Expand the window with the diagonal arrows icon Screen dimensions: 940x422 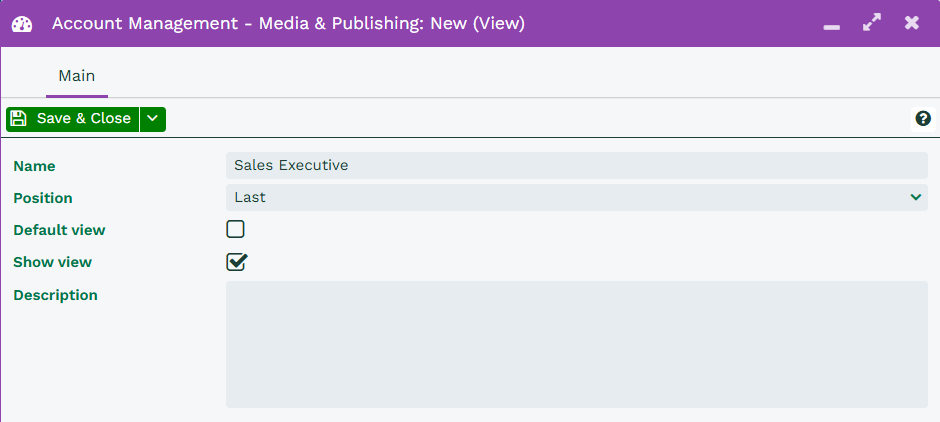point(871,23)
